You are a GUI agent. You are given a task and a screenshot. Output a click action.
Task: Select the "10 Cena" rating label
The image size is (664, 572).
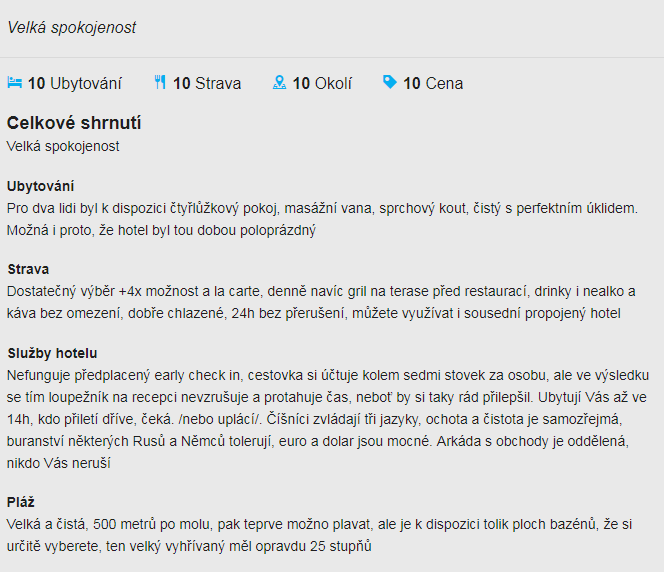tap(433, 84)
